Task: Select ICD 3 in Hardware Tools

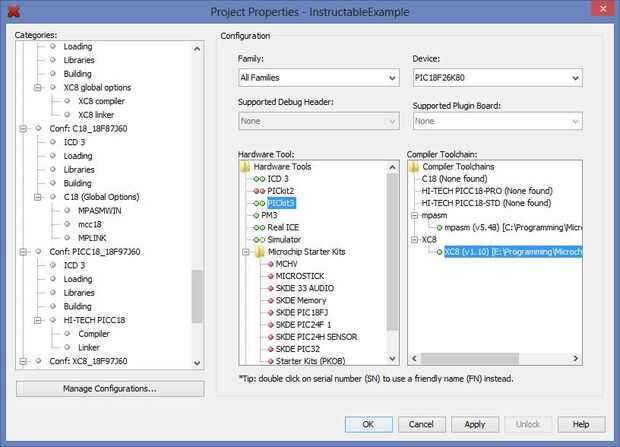Action: click(278, 179)
